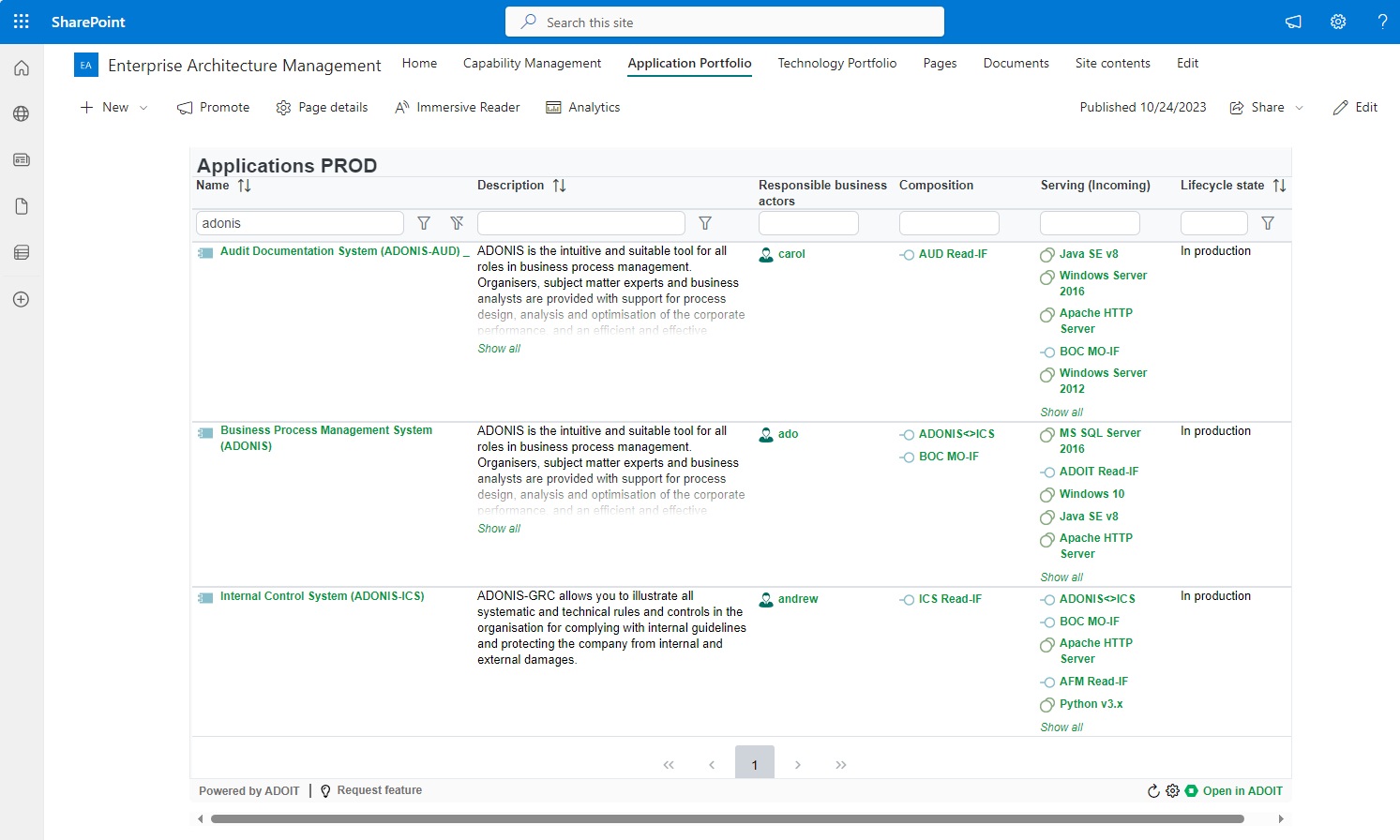Open the Pages navigation item
This screenshot has width=1400, height=840.
pyautogui.click(x=940, y=63)
